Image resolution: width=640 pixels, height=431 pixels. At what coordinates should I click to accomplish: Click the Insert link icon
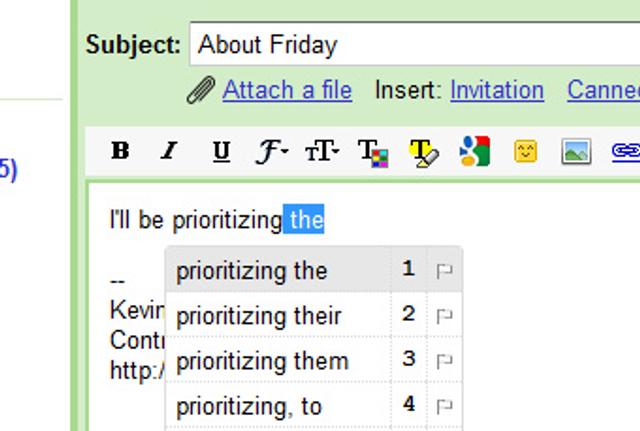click(x=626, y=151)
